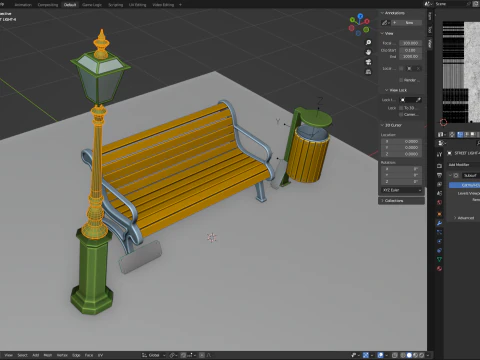The width and height of the screenshot is (480, 360).
Task: Collapse the View panel
Action: 382,33
